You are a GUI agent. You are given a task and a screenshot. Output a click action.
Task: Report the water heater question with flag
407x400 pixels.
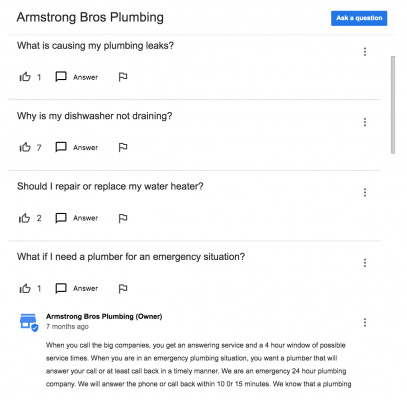123,218
